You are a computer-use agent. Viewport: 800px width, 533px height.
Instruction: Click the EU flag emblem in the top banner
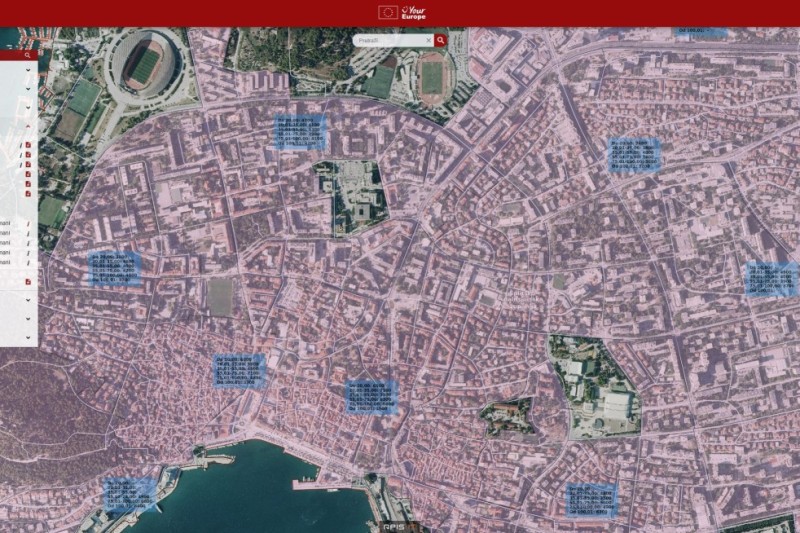pyautogui.click(x=387, y=13)
